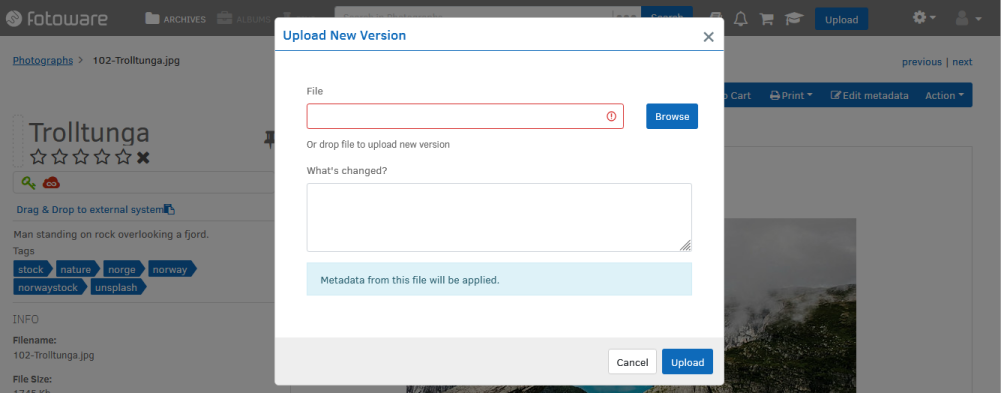Screen dimensions: 1001x393
Task: Click the green key icon
Action: pos(28,183)
